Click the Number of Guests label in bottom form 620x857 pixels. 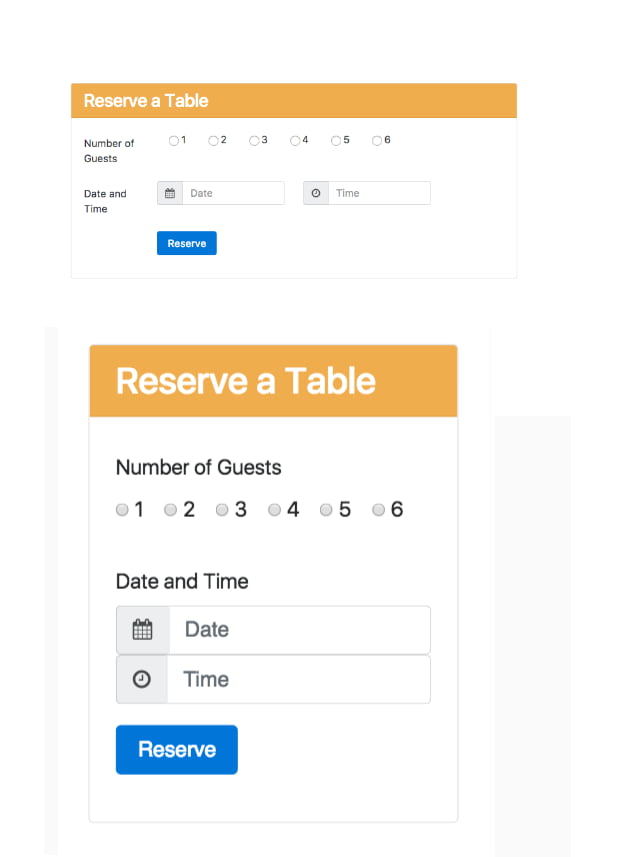point(198,467)
